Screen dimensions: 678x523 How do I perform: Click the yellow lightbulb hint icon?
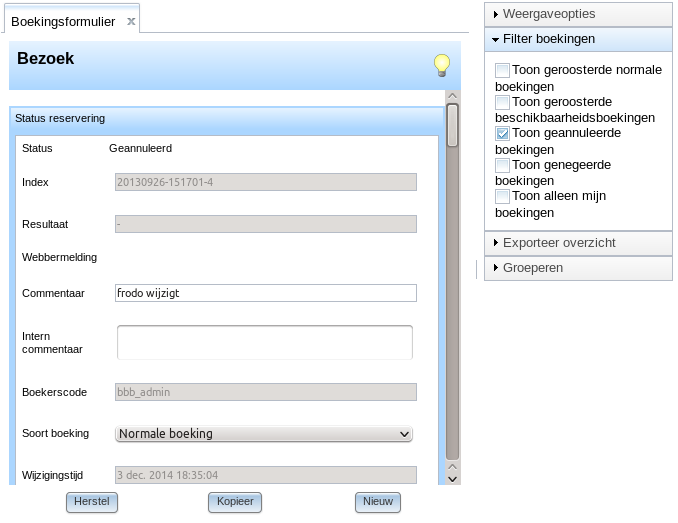point(441,65)
